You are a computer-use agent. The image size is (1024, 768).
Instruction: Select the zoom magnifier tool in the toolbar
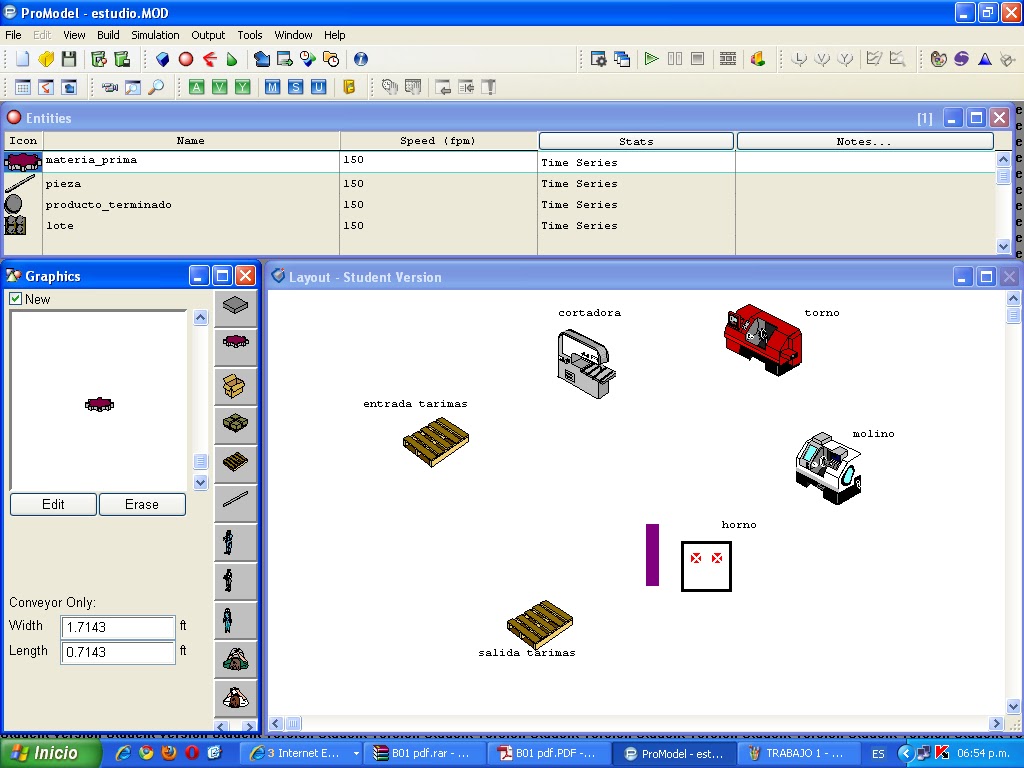click(155, 87)
